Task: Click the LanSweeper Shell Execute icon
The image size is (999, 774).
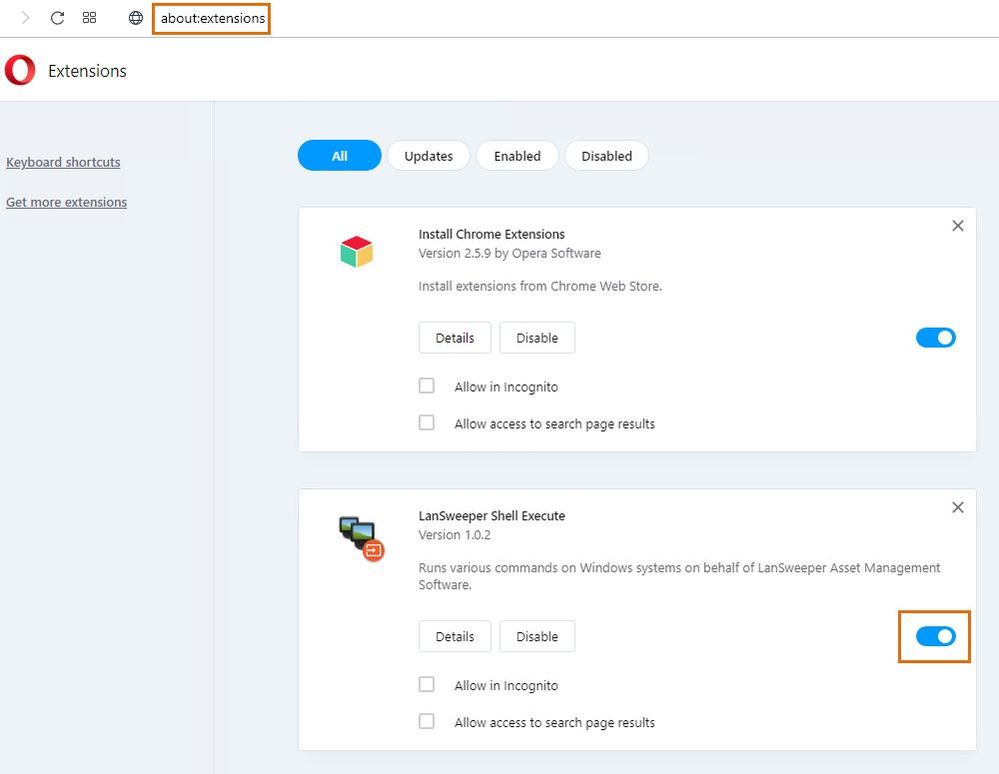Action: click(360, 537)
